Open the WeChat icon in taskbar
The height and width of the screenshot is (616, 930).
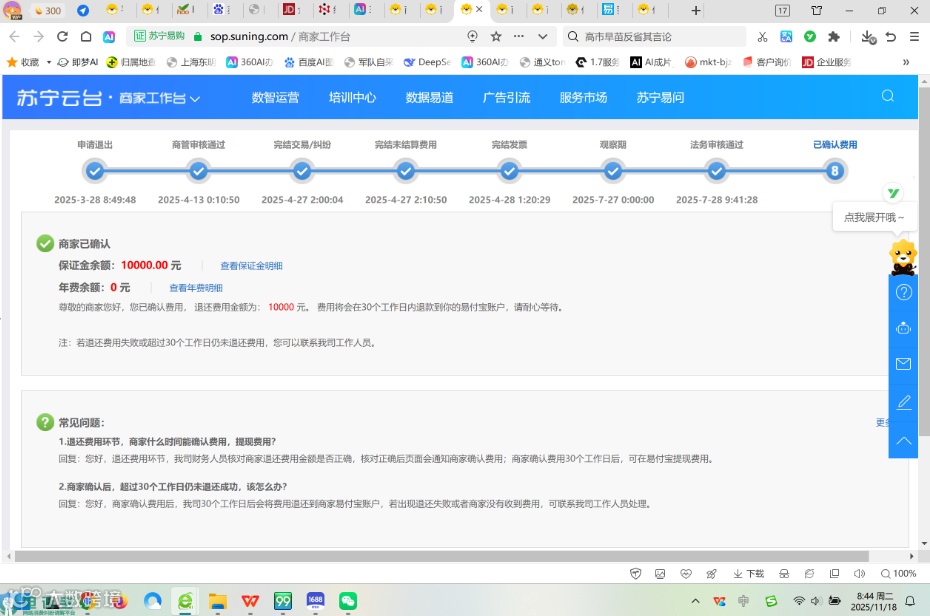click(348, 601)
